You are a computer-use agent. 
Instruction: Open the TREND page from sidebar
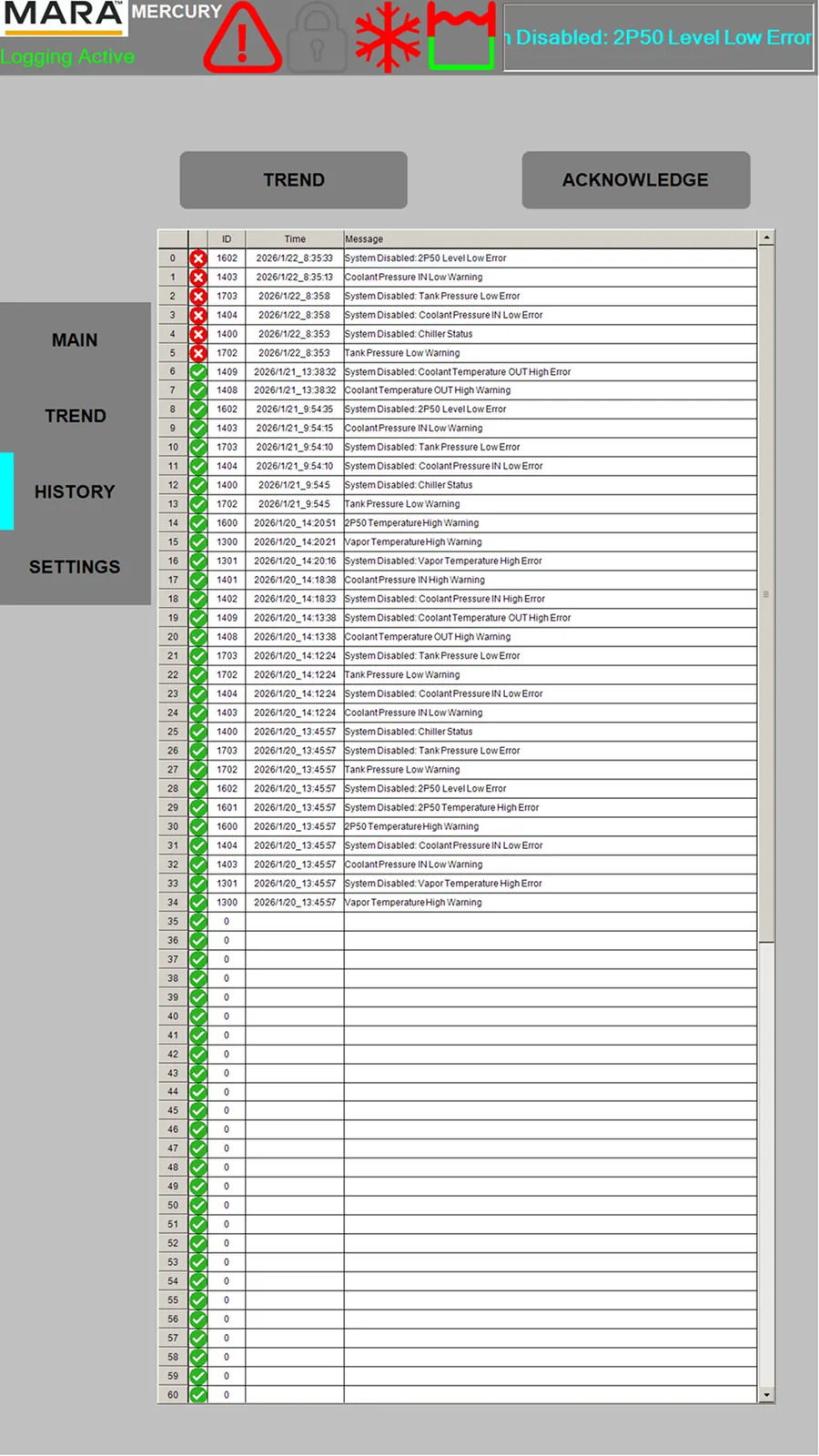pos(75,416)
